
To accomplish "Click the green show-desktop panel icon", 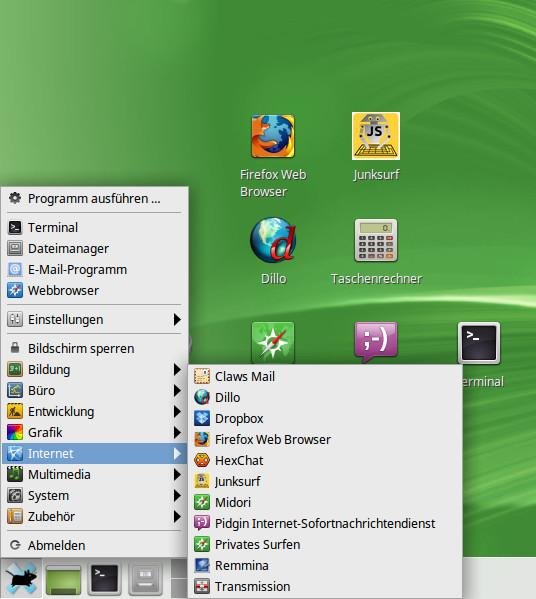I will pyautogui.click(x=63, y=579).
